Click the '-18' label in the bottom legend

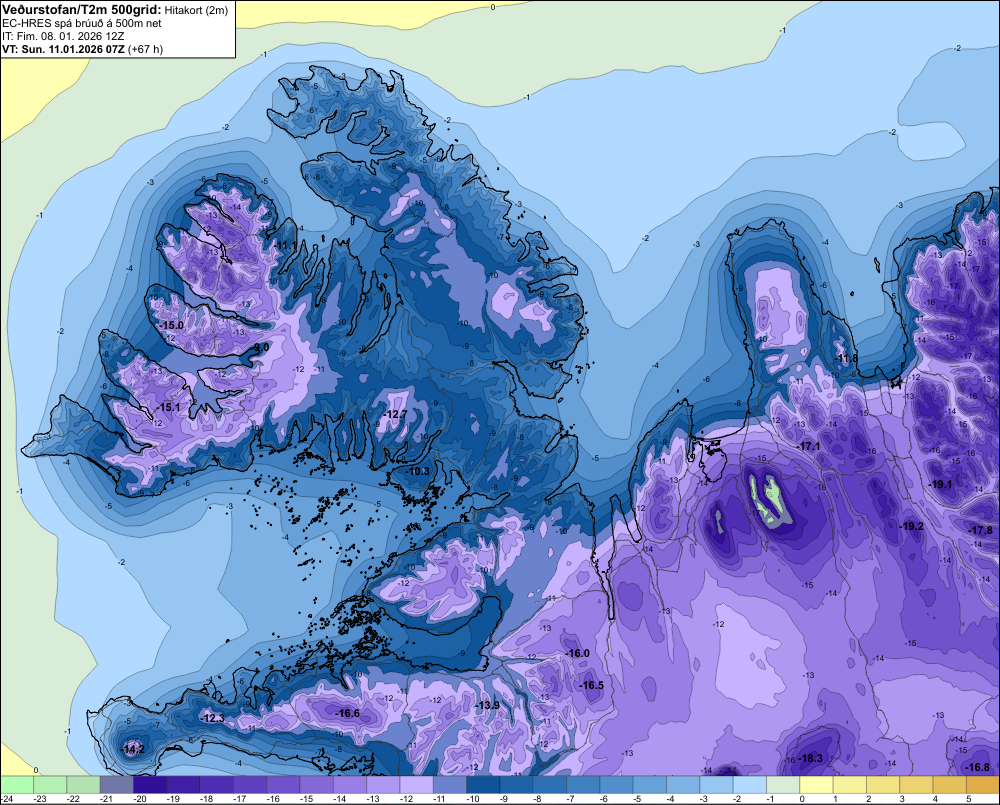coord(208,799)
